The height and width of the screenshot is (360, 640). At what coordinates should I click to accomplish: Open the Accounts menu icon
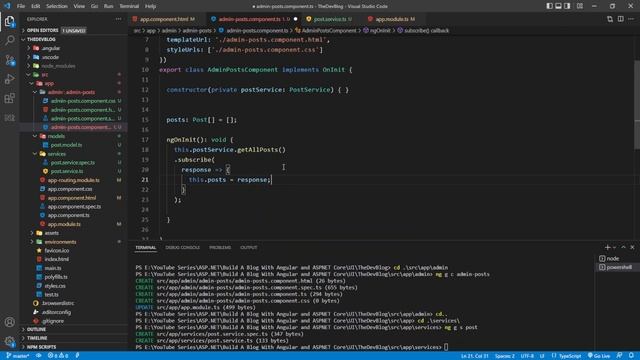click(x=9, y=322)
